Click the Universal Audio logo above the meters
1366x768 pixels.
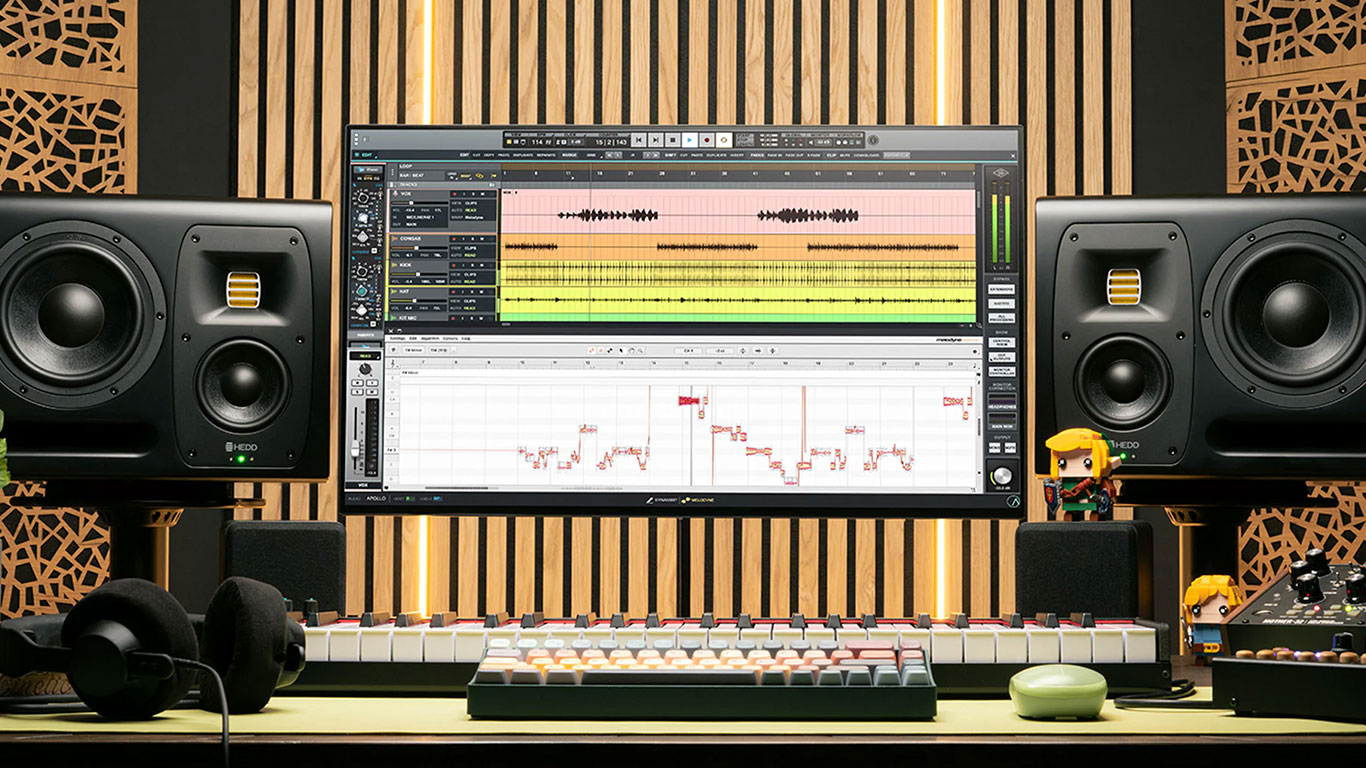tap(1001, 176)
